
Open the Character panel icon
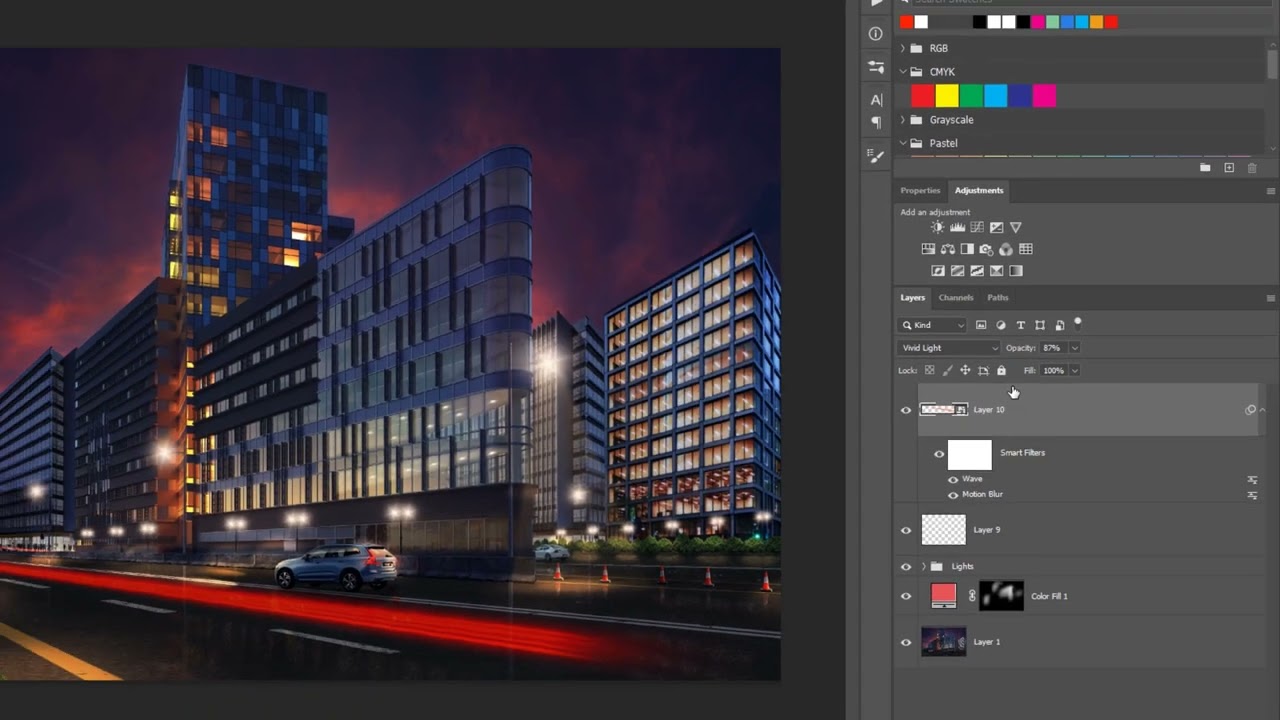pos(876,100)
